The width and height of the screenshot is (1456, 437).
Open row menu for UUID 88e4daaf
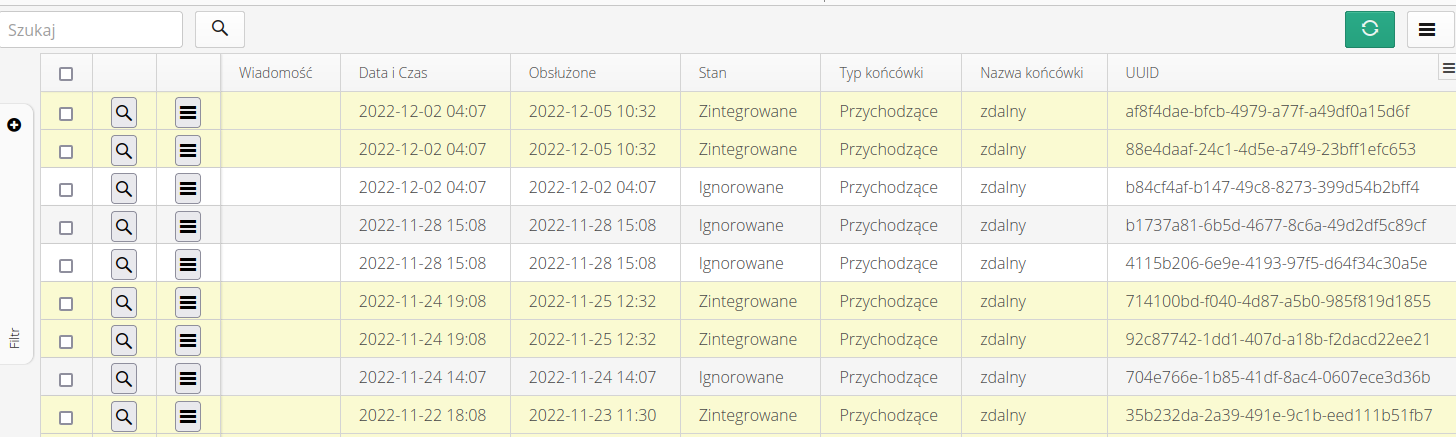(187, 150)
